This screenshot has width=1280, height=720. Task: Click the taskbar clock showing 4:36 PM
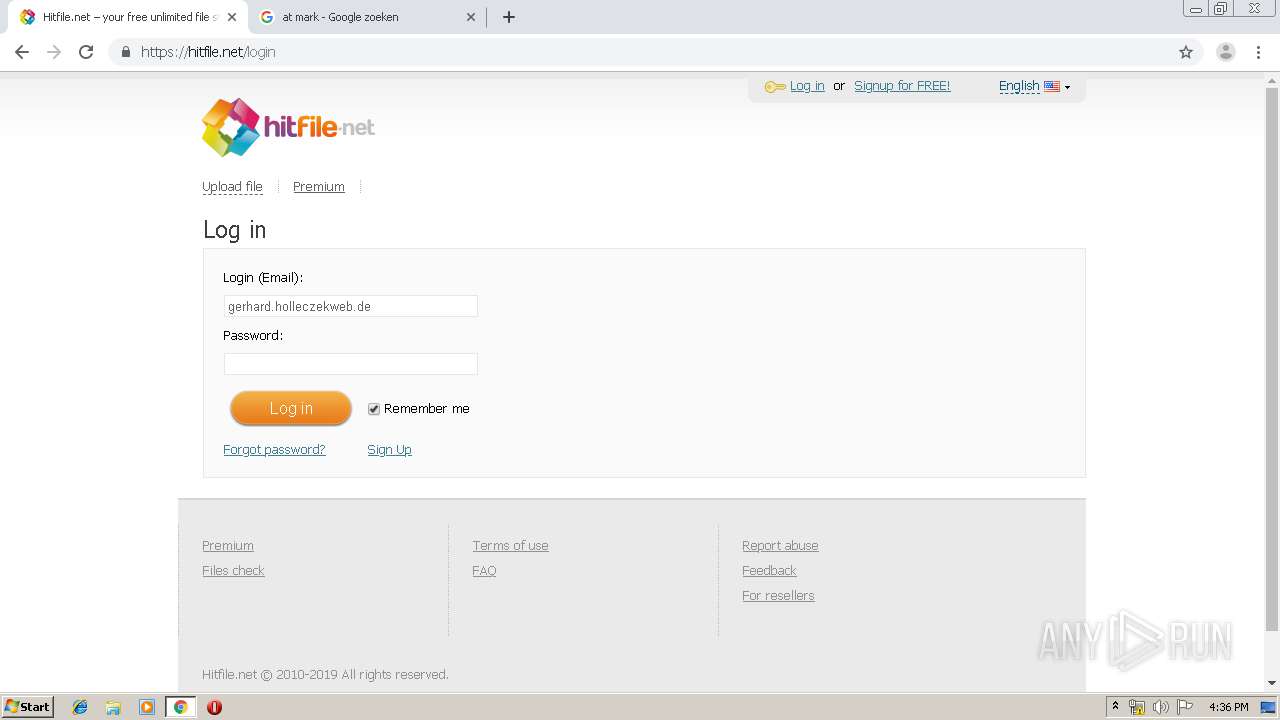(x=1228, y=707)
